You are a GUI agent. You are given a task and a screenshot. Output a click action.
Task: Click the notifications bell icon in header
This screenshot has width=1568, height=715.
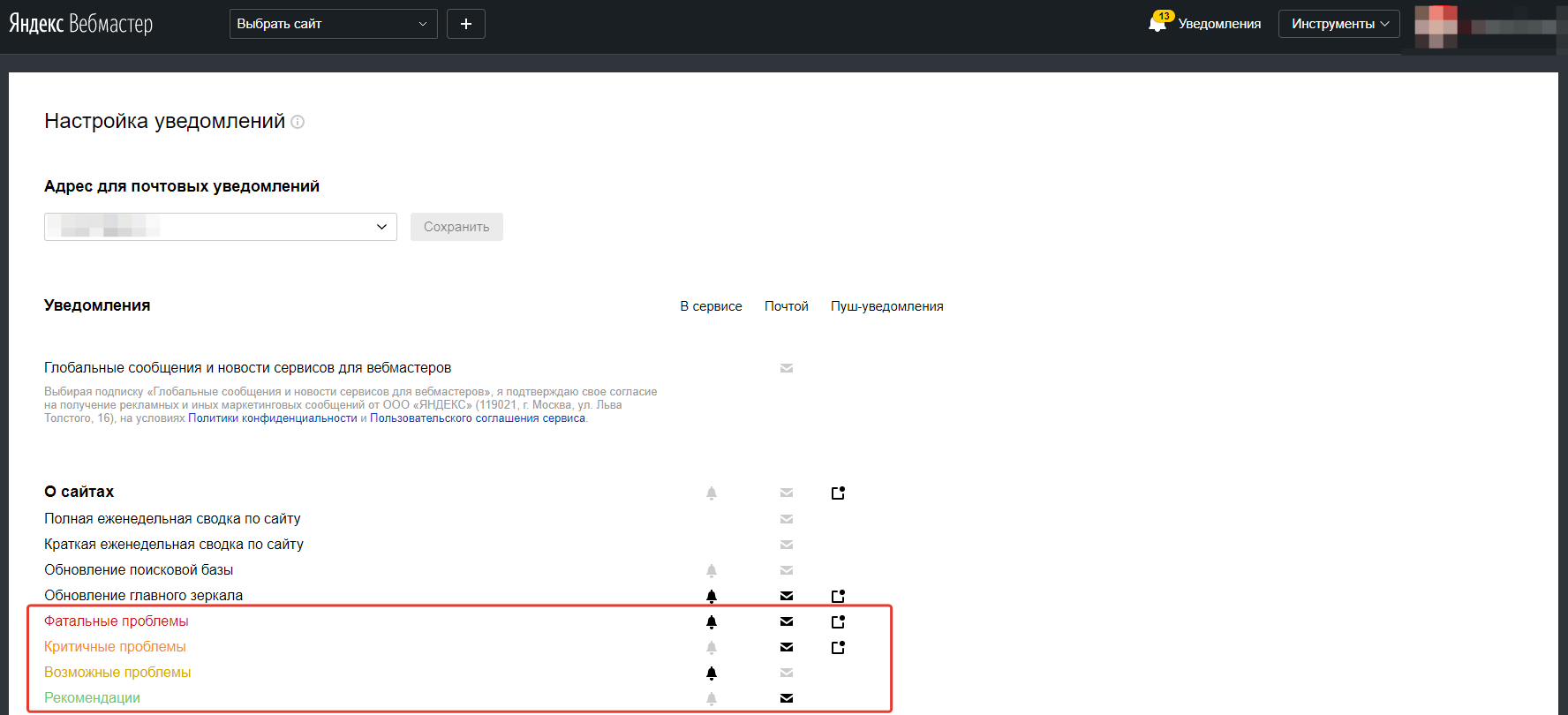pyautogui.click(x=1158, y=23)
